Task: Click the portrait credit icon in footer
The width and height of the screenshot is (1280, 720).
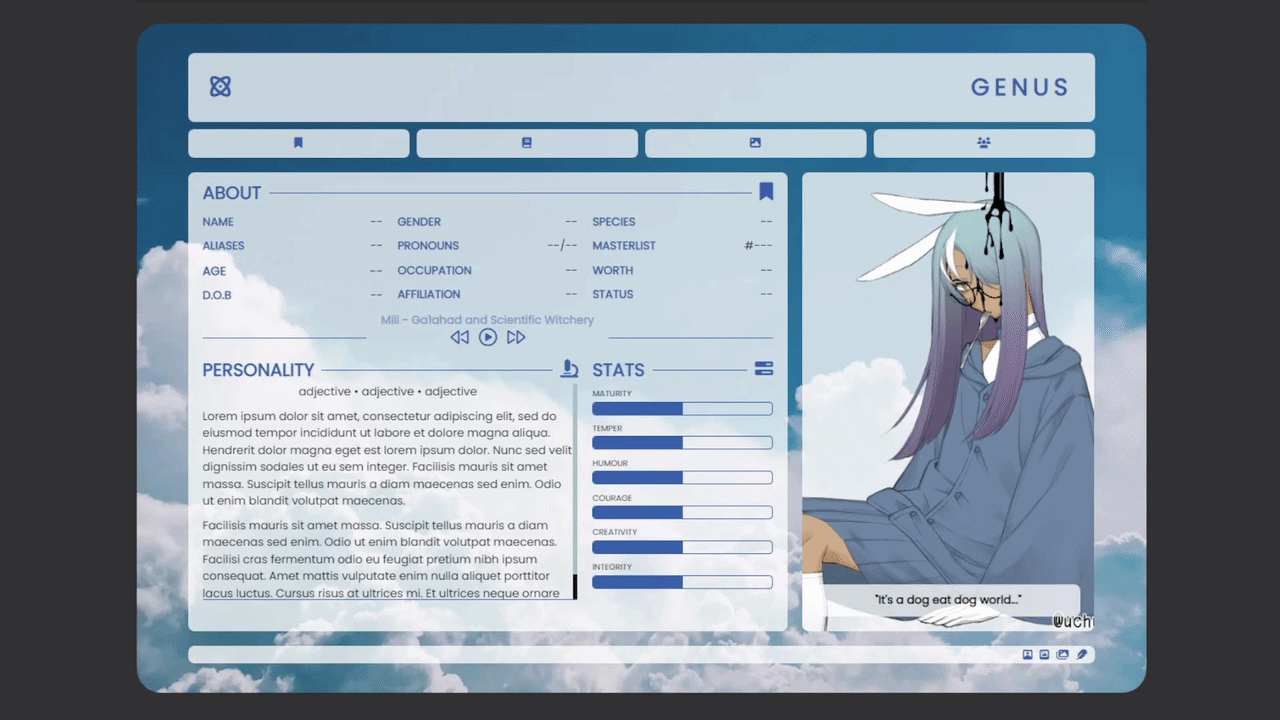Action: tap(1027, 655)
